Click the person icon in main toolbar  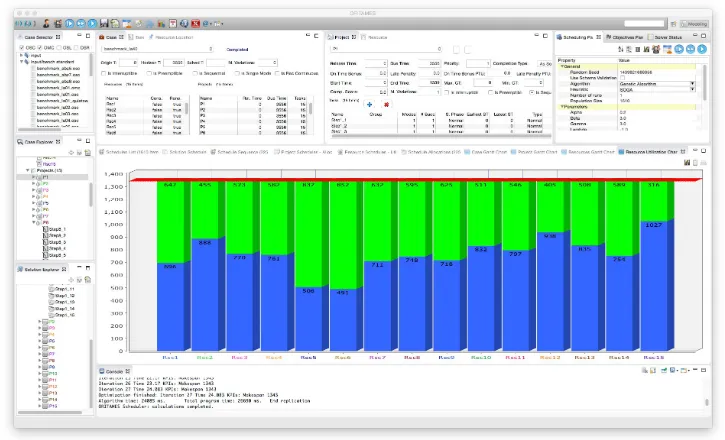click(46, 23)
